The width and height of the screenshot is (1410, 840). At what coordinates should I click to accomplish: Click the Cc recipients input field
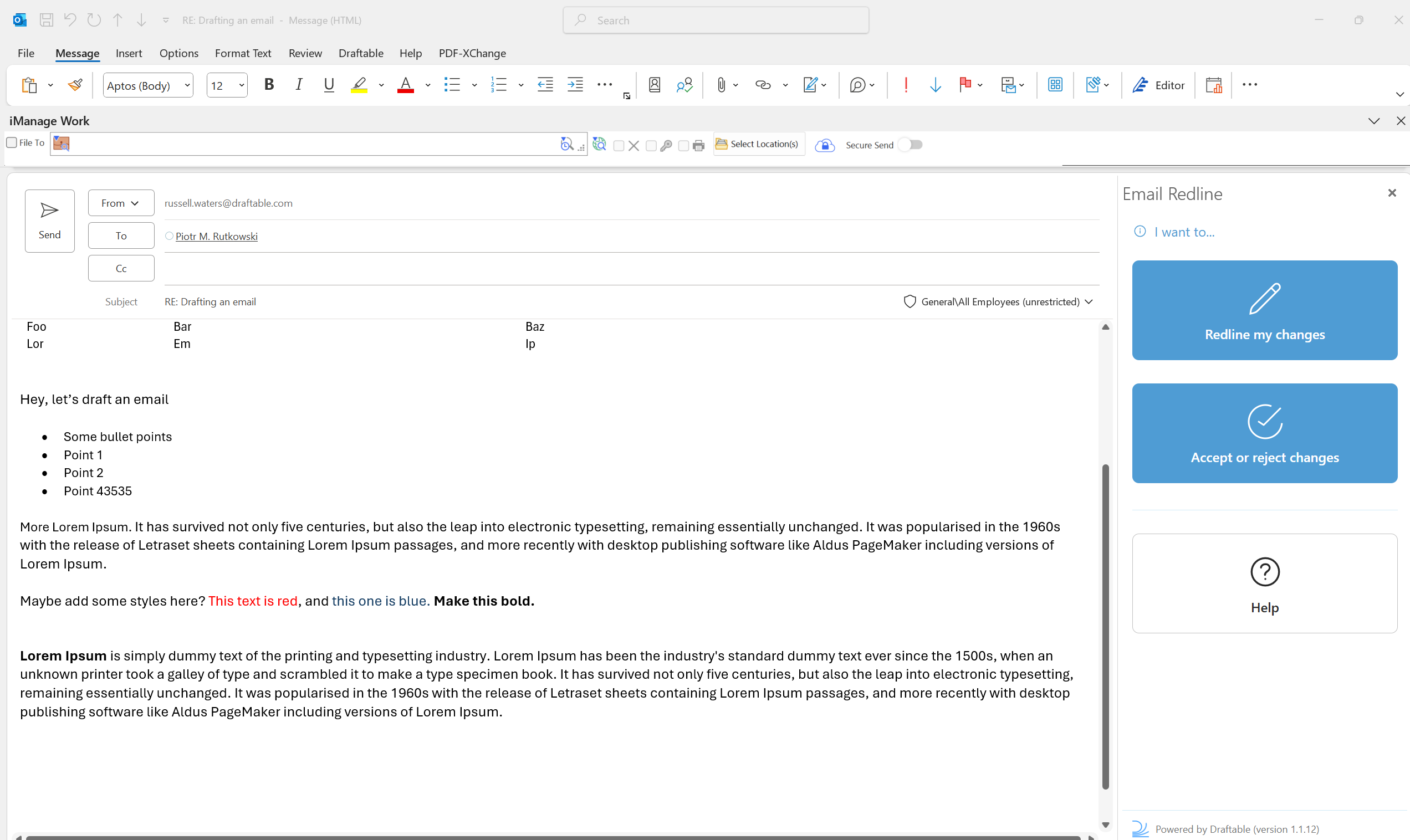click(631, 269)
